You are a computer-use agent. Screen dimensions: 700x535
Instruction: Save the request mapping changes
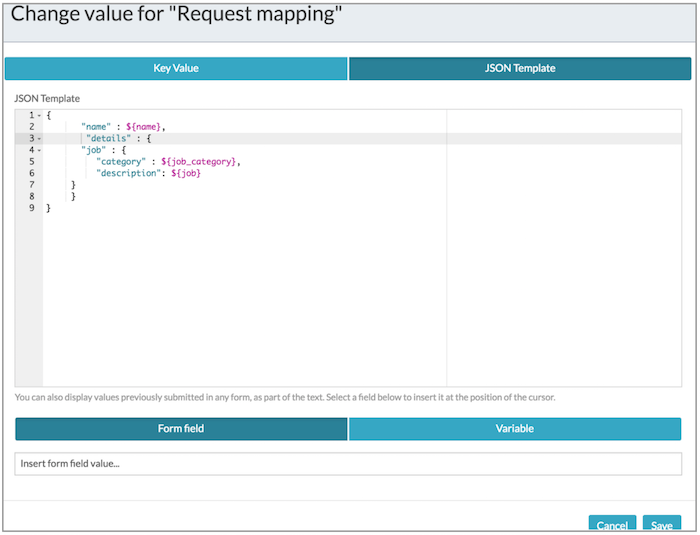(661, 525)
